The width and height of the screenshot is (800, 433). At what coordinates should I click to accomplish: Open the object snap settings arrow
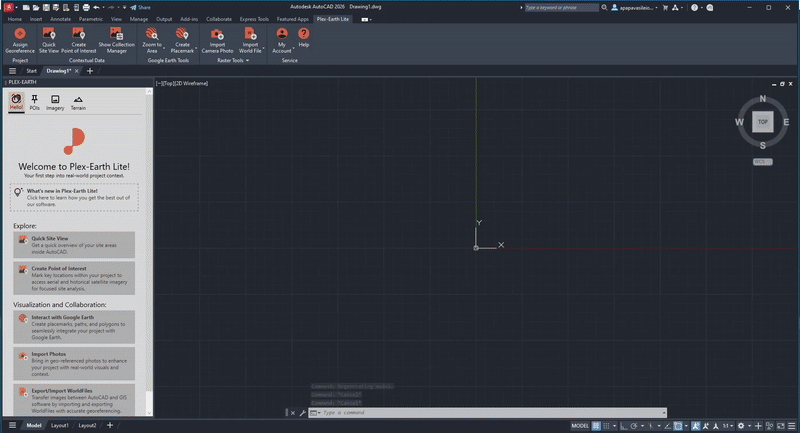click(686, 426)
